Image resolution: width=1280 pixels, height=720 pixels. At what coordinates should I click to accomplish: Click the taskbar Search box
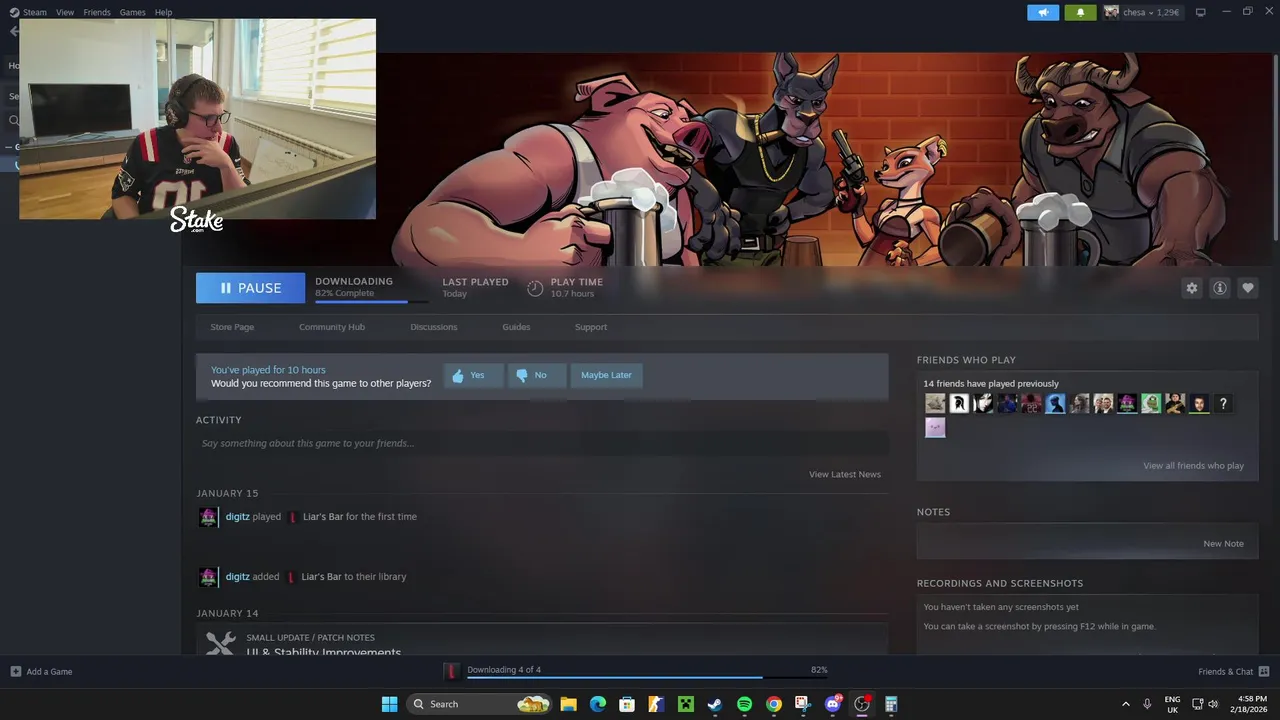(x=479, y=704)
